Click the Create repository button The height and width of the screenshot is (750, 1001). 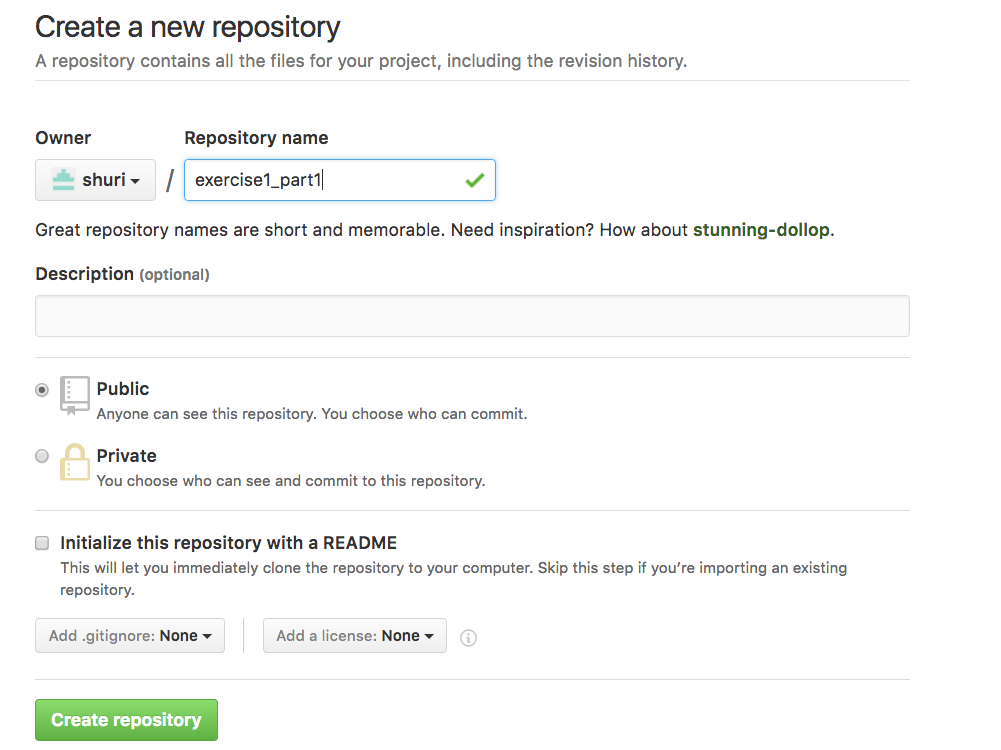[x=126, y=720]
